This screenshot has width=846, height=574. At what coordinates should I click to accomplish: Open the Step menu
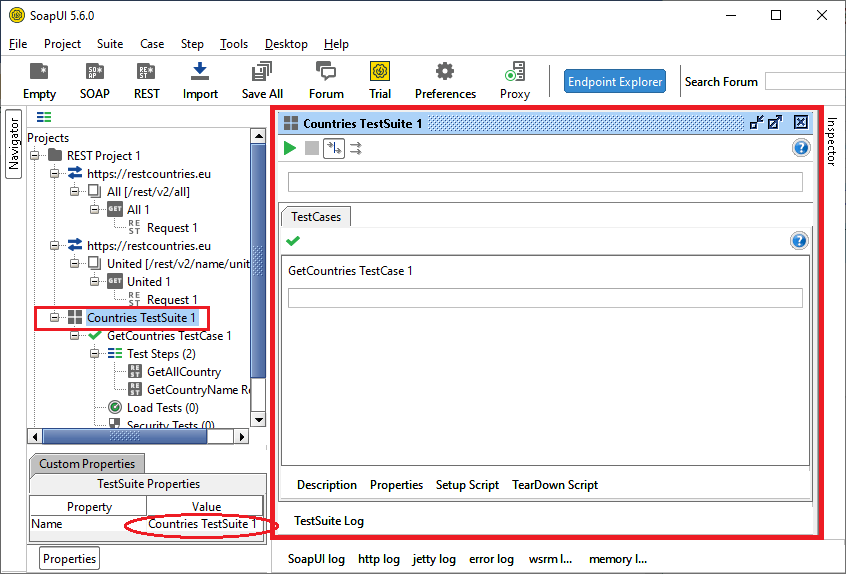192,44
